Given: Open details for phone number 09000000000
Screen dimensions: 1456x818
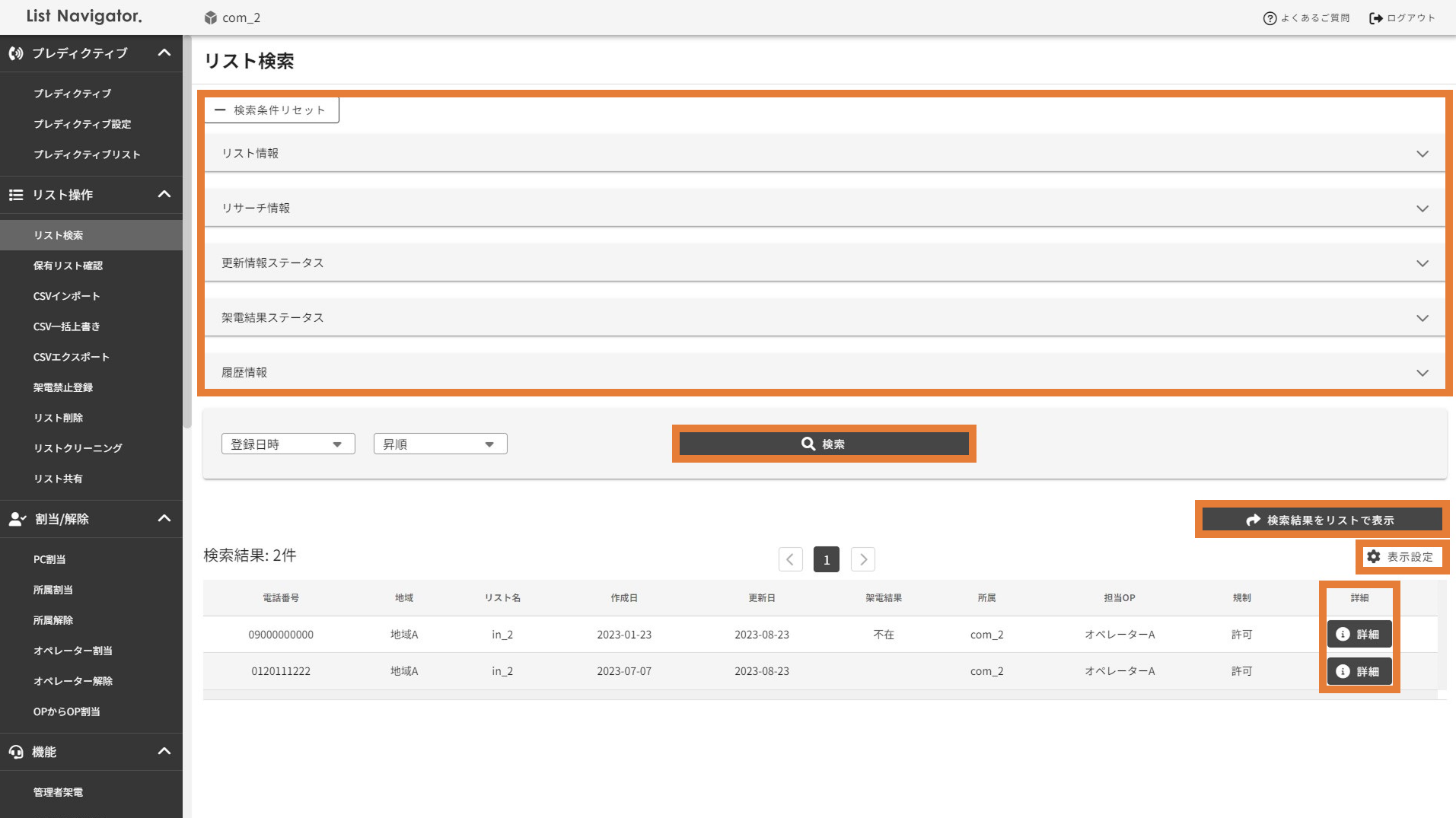Looking at the screenshot, I should tap(1359, 635).
